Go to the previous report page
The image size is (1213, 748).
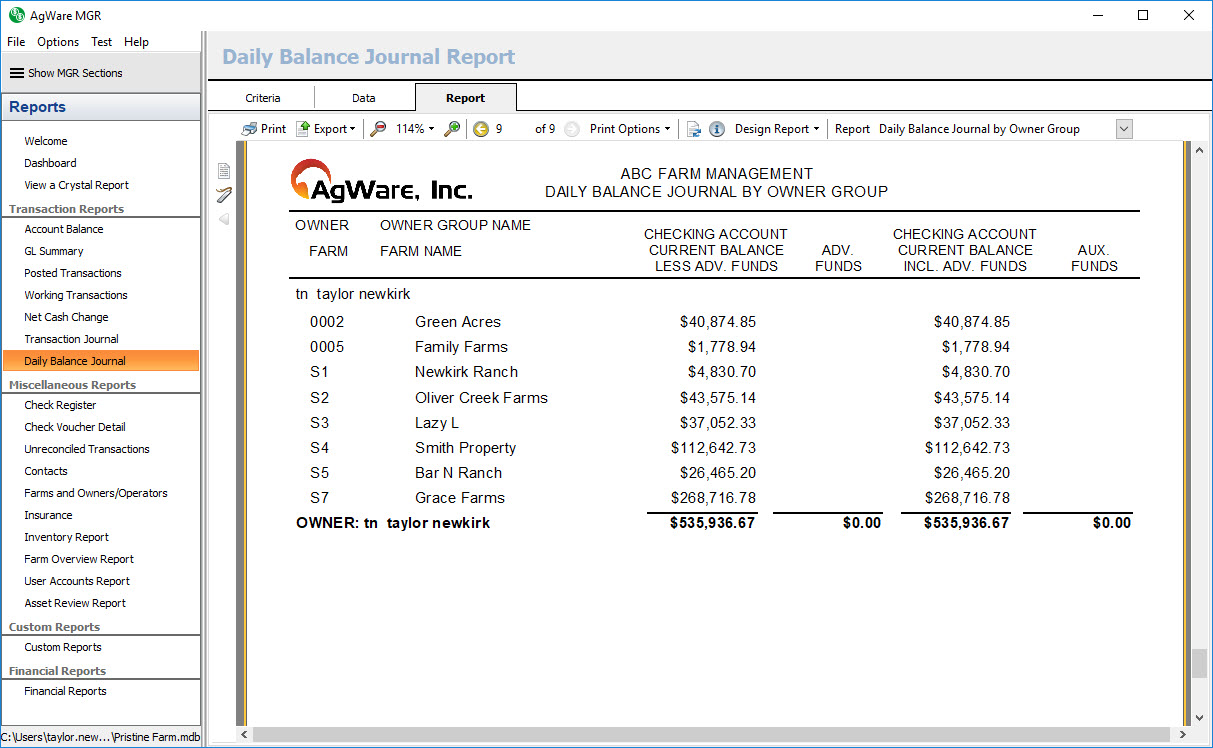pos(481,129)
